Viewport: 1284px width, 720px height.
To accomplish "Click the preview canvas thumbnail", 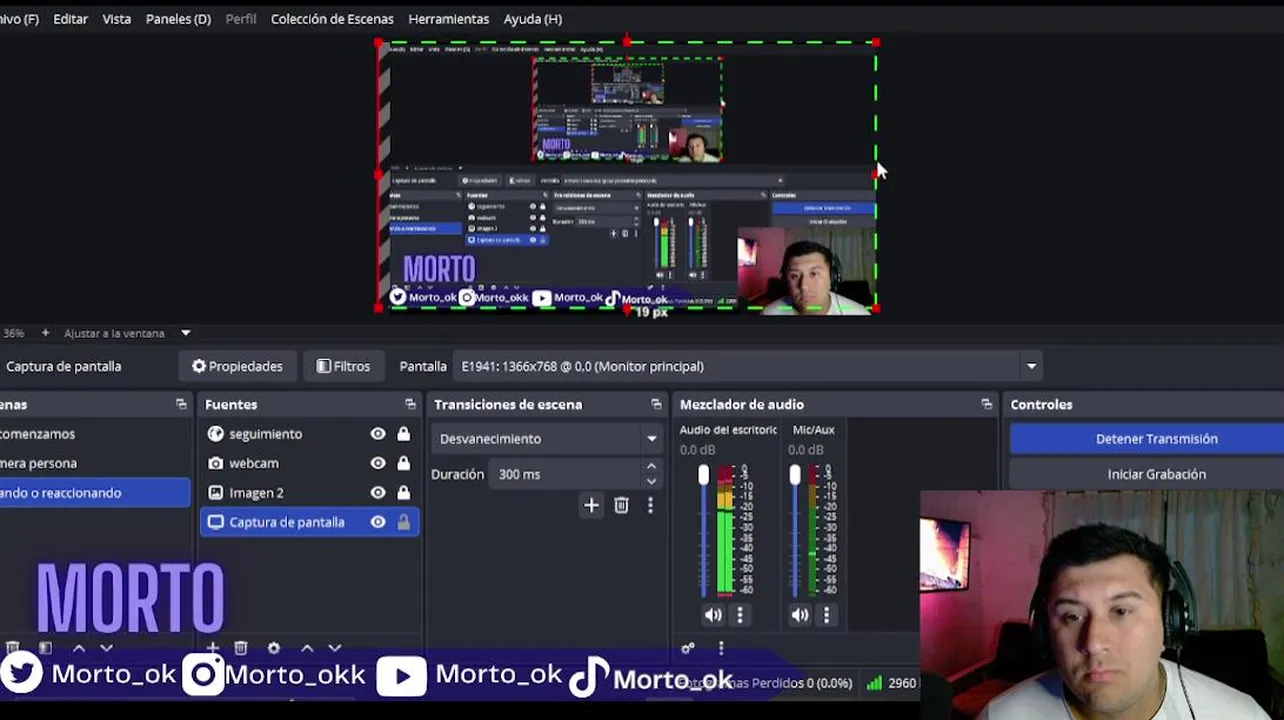I will 627,176.
